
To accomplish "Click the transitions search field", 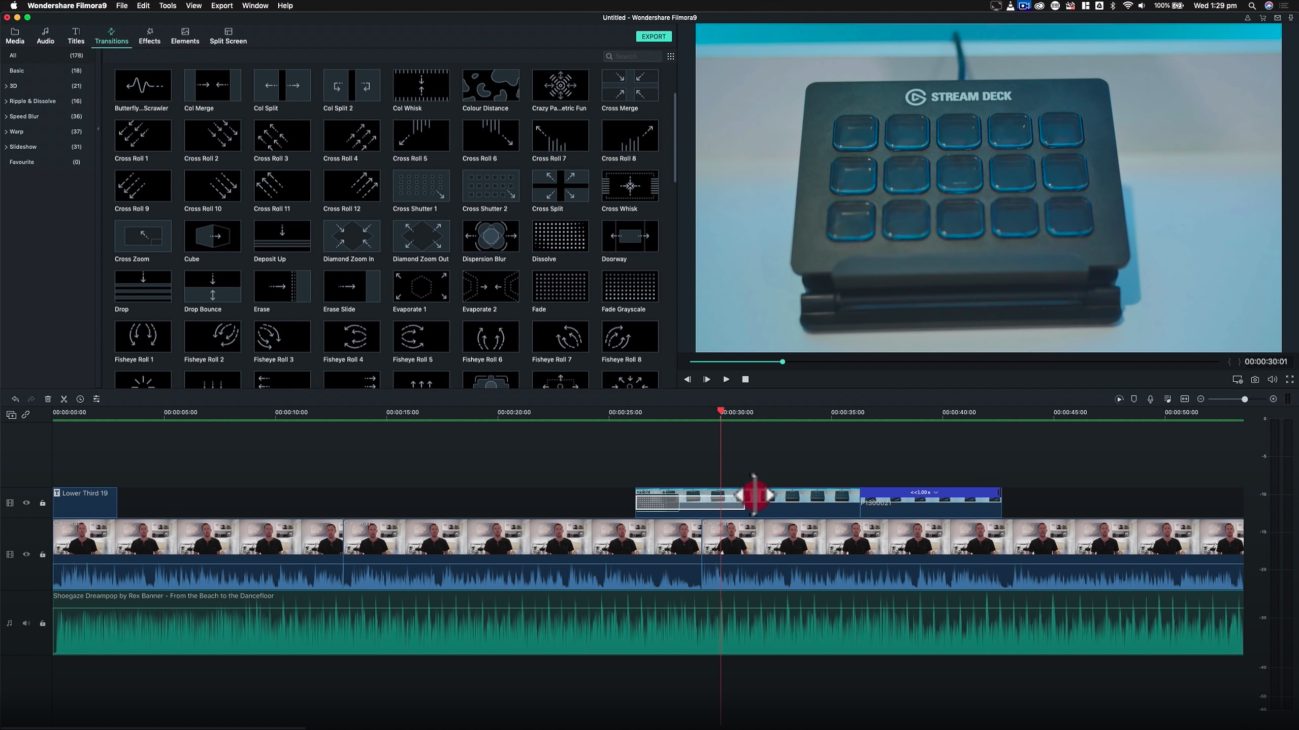I will [x=633, y=56].
